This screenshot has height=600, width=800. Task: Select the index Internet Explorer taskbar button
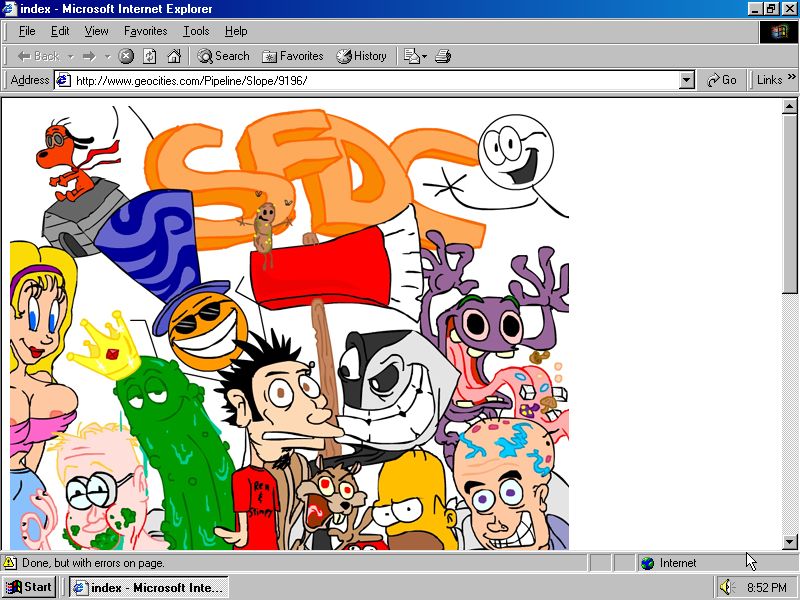pos(148,588)
